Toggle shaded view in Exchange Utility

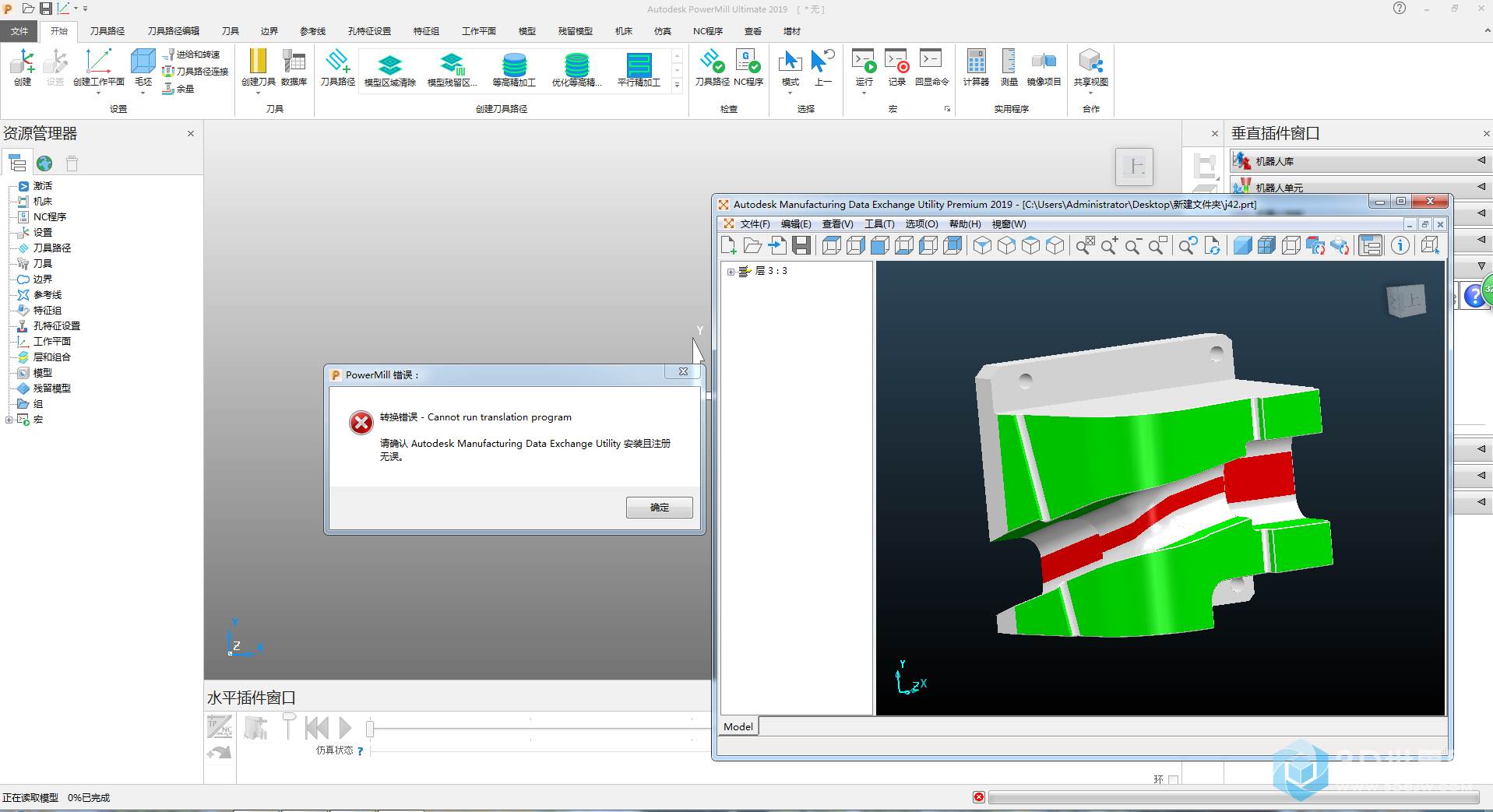tap(1242, 246)
